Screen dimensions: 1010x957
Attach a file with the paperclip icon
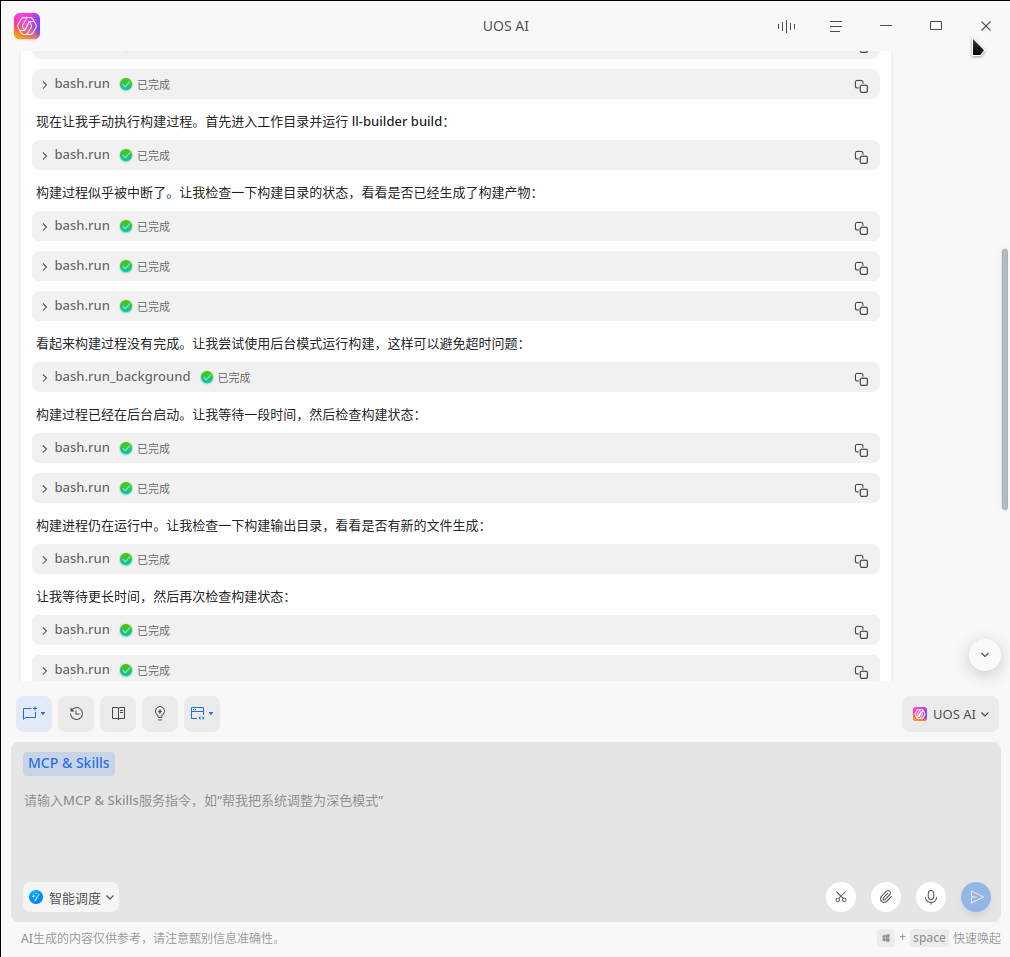click(x=886, y=897)
